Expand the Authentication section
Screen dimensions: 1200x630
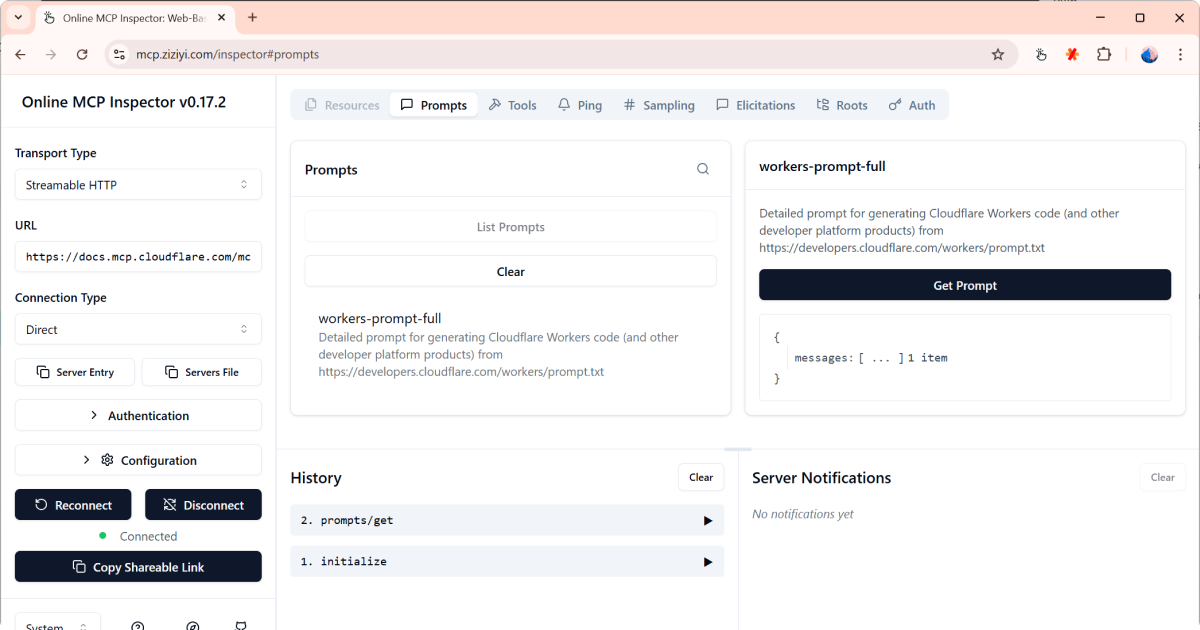pos(138,415)
